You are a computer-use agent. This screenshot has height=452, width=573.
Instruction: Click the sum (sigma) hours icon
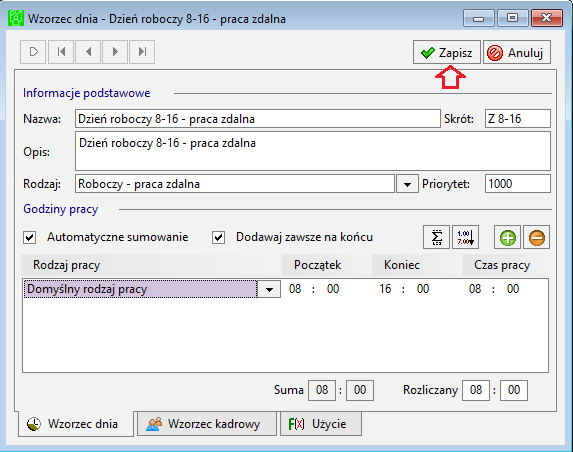[437, 238]
